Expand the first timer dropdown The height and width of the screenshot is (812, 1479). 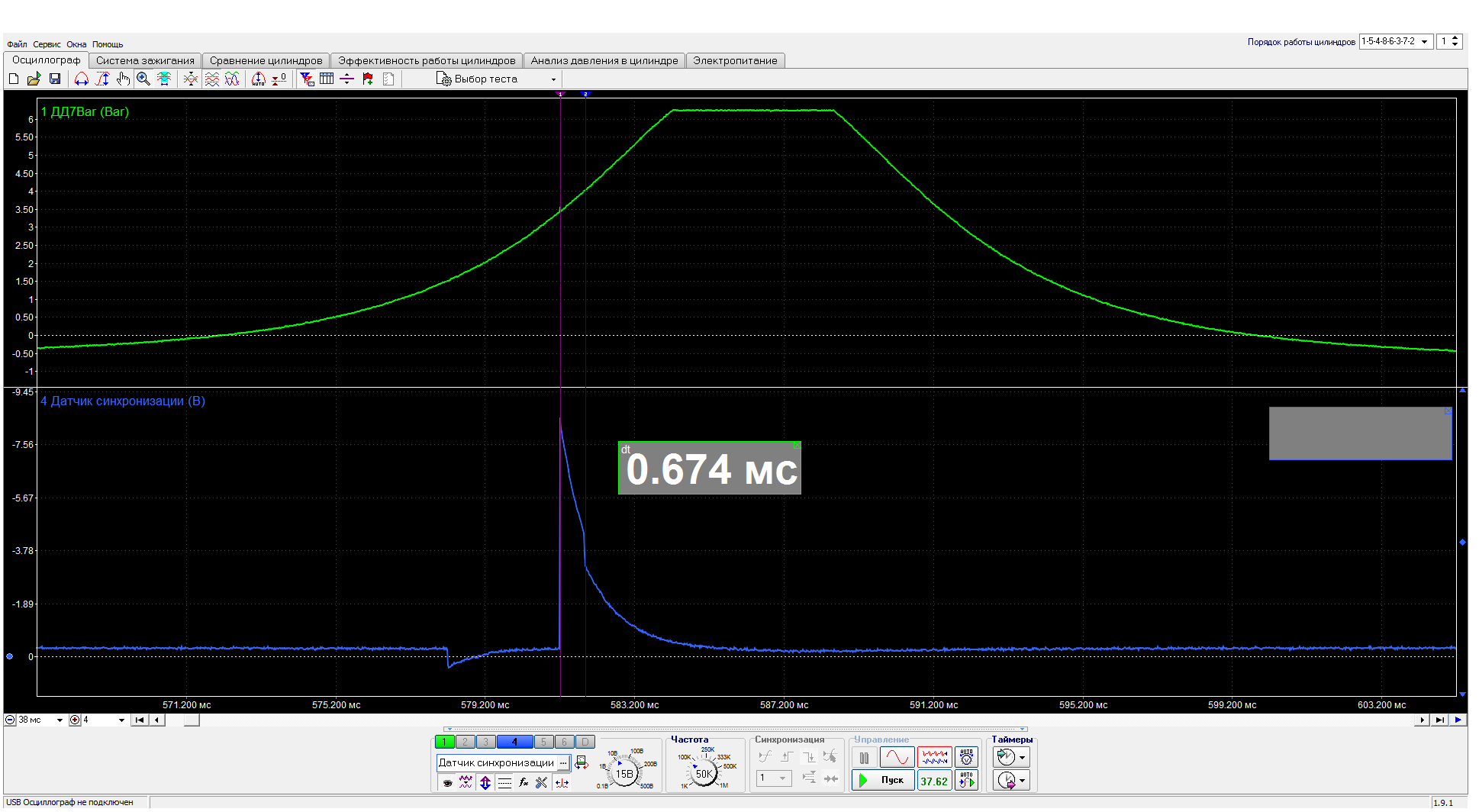[x=1023, y=757]
